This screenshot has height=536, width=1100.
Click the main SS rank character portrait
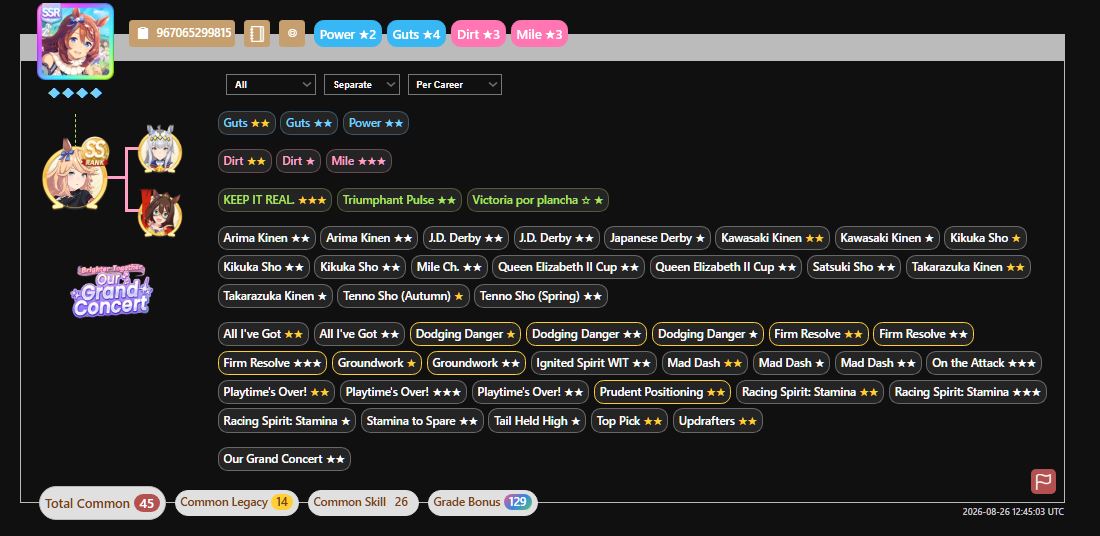[75, 173]
